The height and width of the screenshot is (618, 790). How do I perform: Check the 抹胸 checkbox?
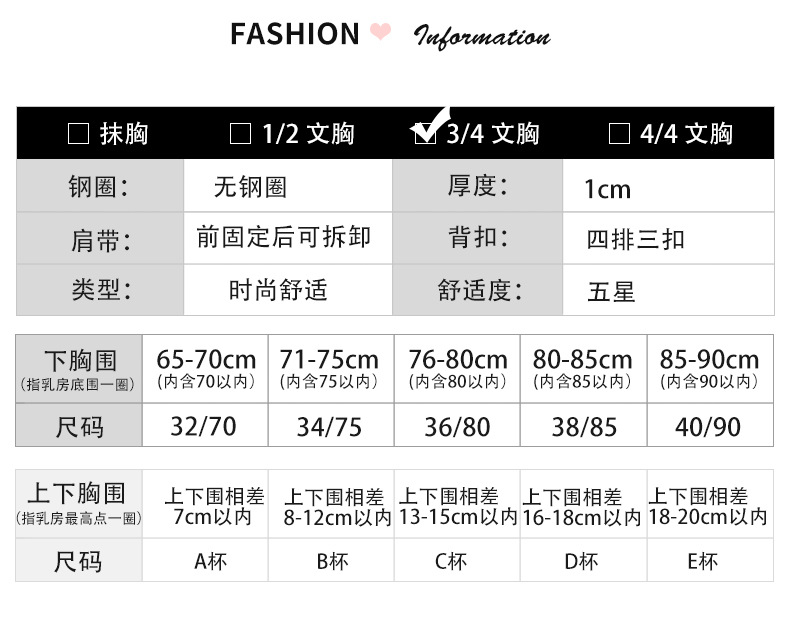point(78,134)
